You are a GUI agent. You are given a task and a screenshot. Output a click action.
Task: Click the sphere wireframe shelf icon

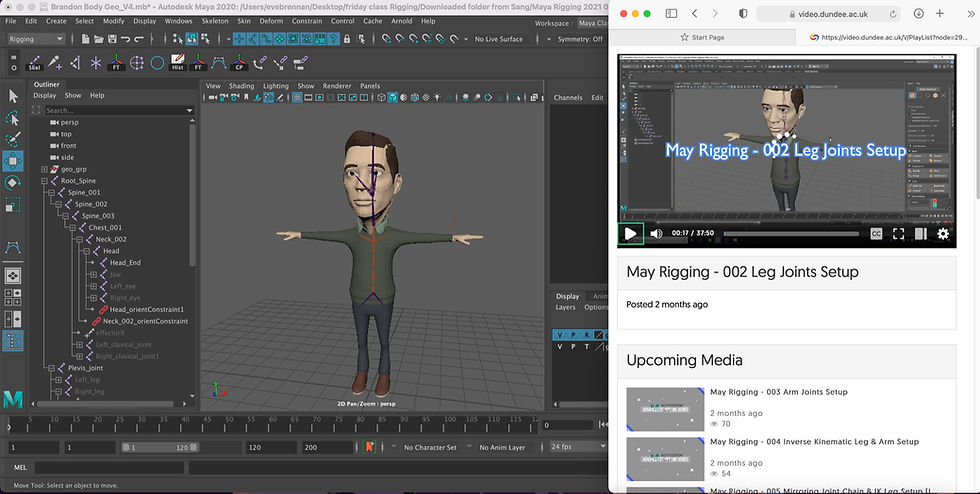(136, 63)
